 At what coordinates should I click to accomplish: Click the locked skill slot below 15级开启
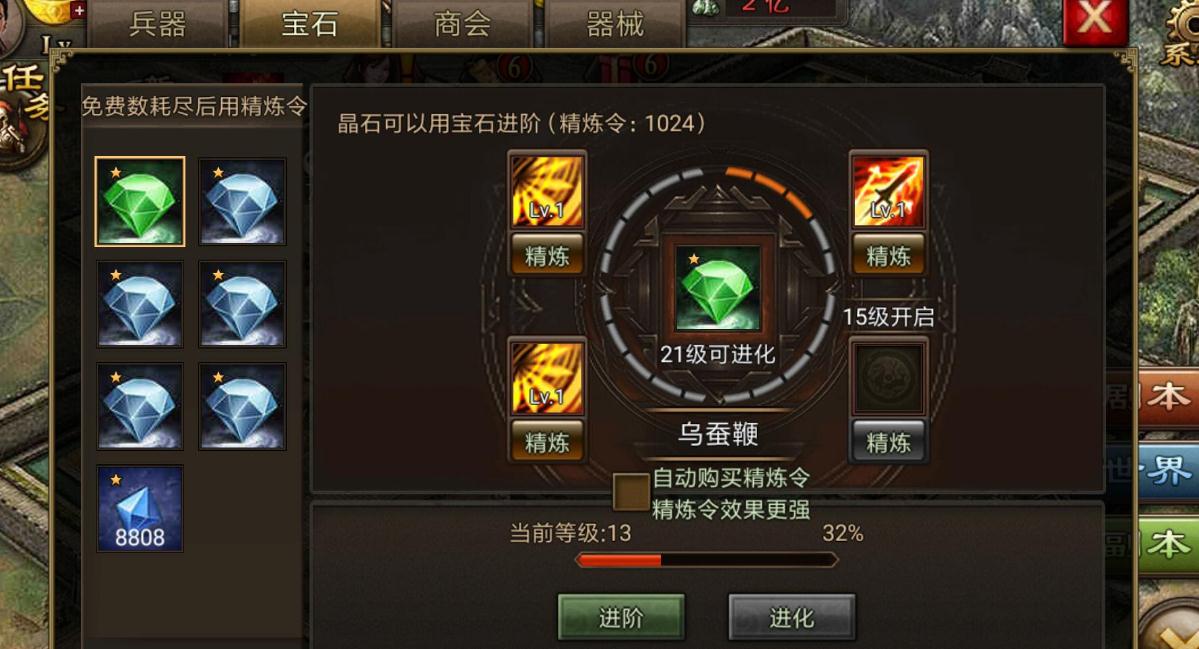point(888,377)
